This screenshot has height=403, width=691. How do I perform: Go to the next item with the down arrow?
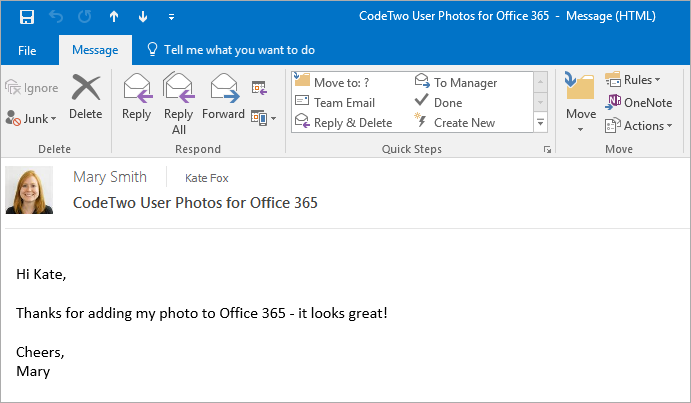tap(143, 17)
